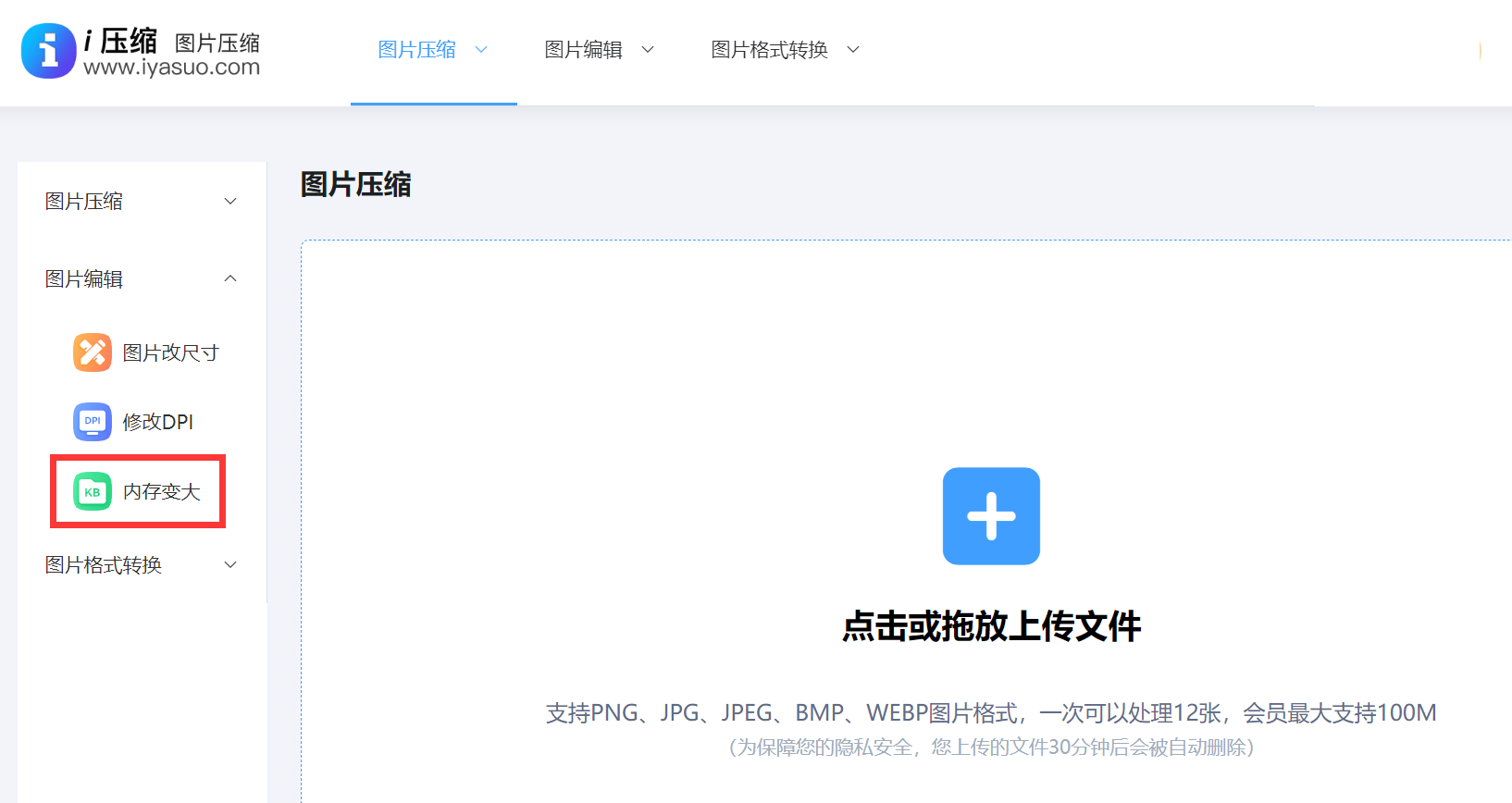
Task: Open dropdown arrow beside top 图片格式转换
Action: click(x=853, y=50)
